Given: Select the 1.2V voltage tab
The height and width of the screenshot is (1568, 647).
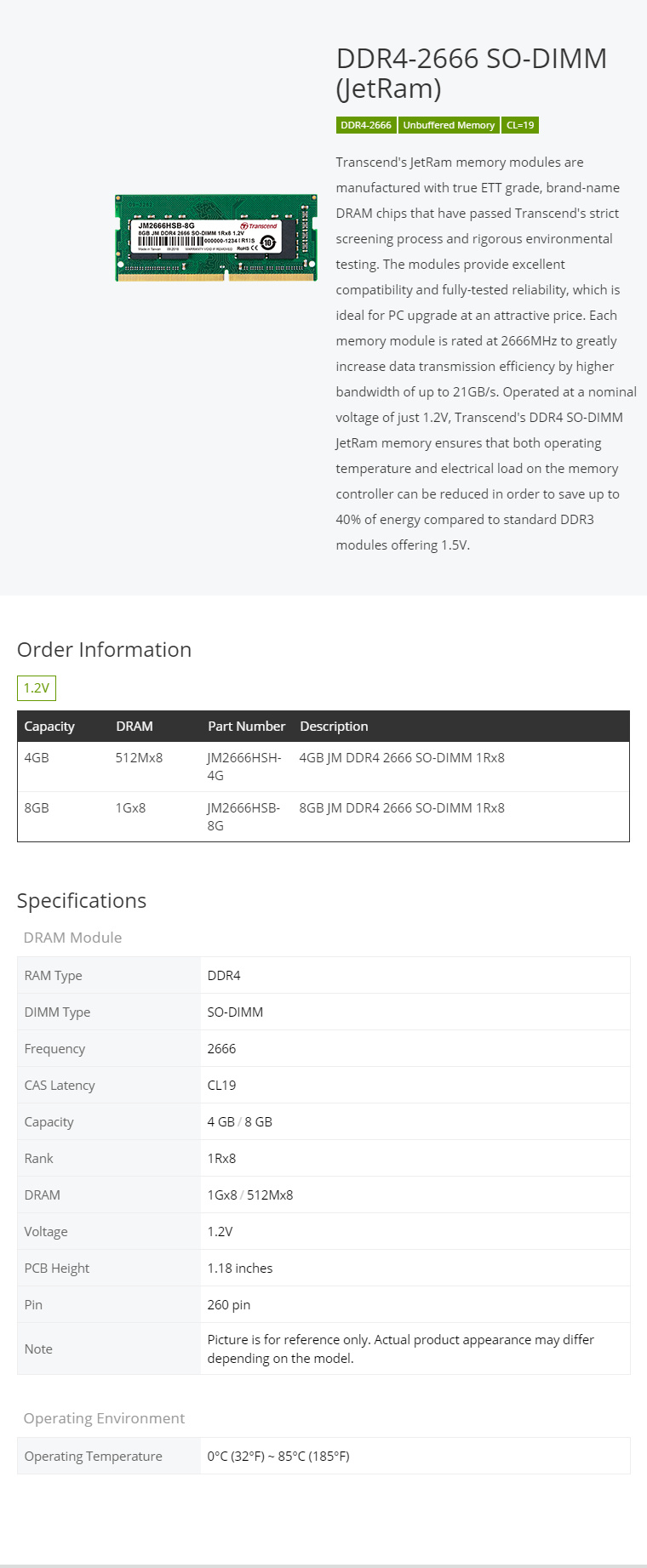Looking at the screenshot, I should [x=37, y=687].
